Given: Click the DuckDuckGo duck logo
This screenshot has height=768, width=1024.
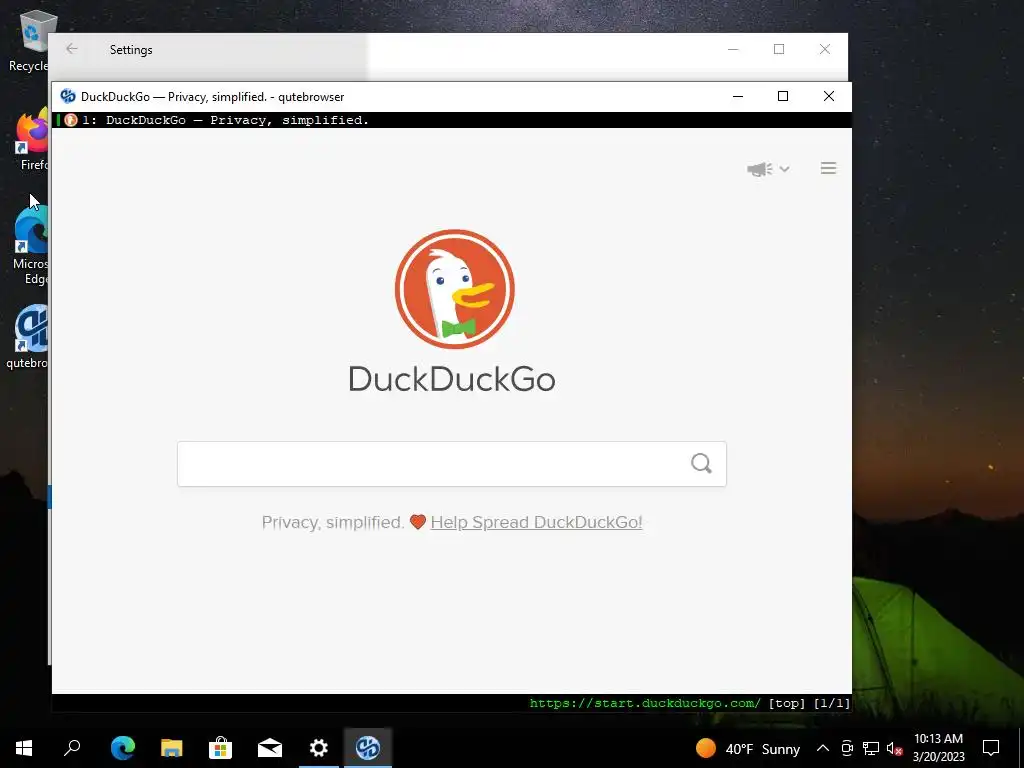Looking at the screenshot, I should click(455, 289).
